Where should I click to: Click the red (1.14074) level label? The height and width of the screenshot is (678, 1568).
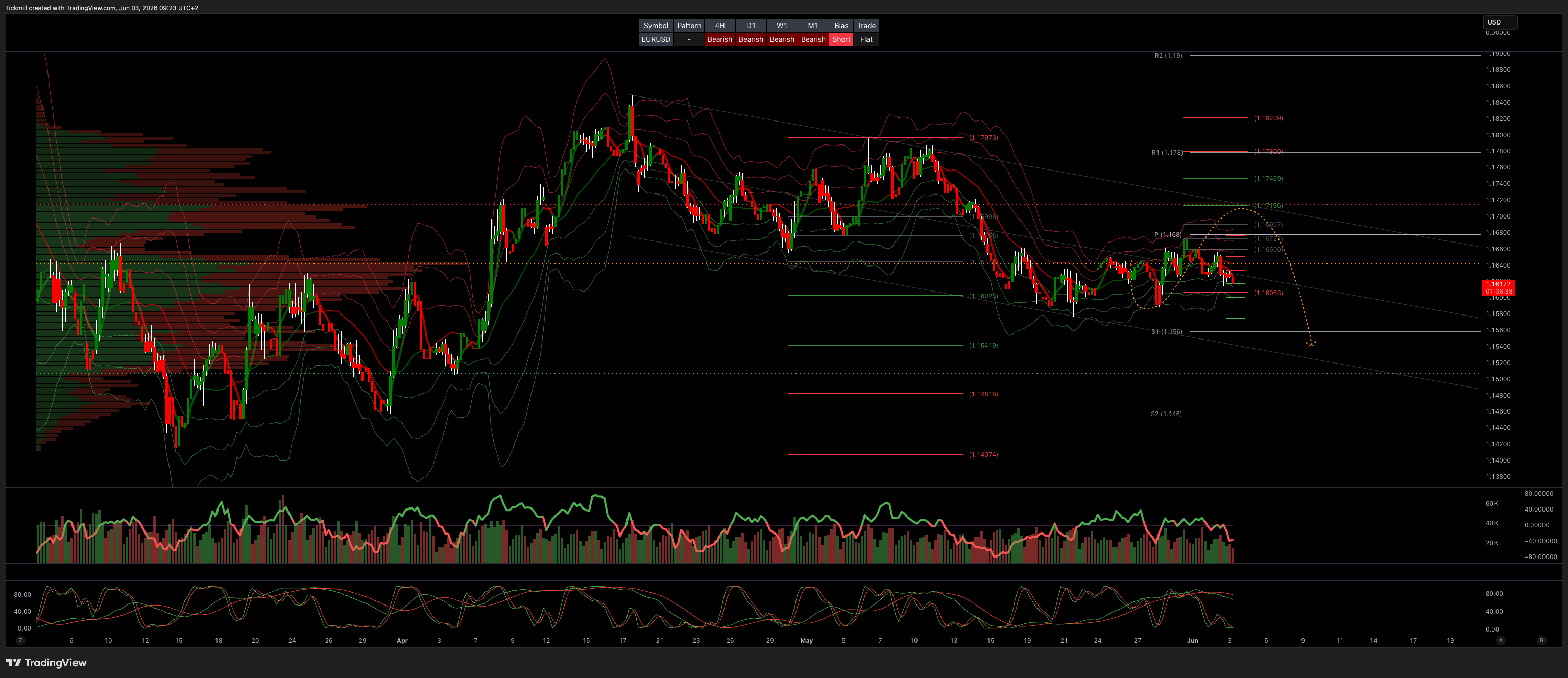(x=983, y=454)
